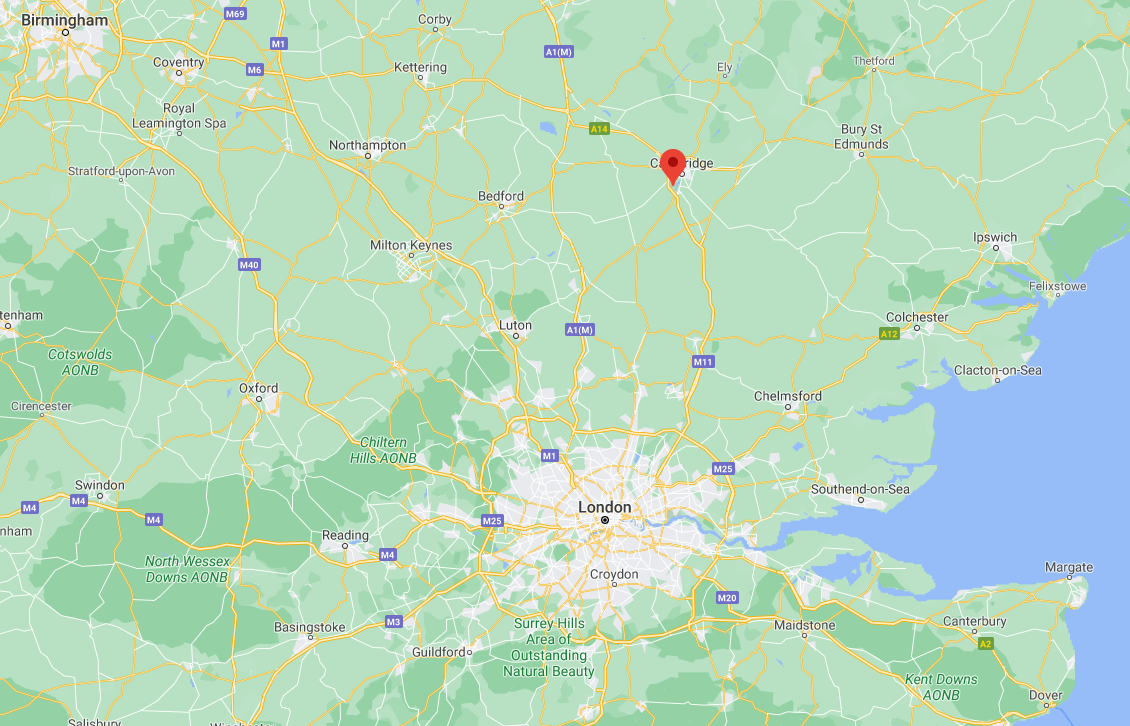Click the red location pin on Cambridge

[673, 167]
